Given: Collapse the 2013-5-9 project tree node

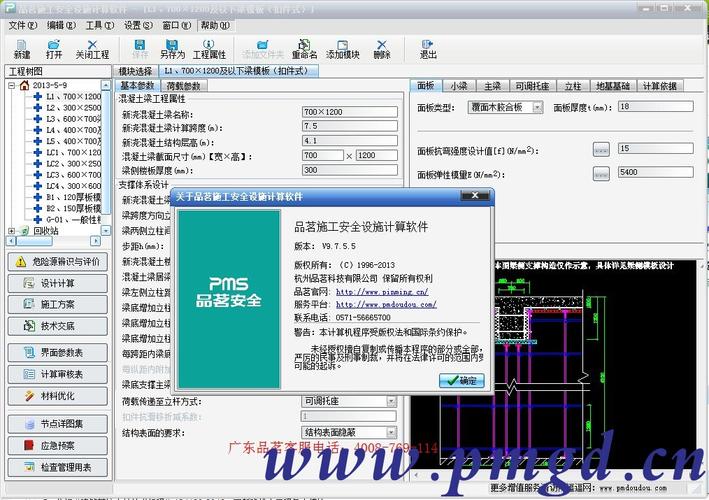Looking at the screenshot, I should tap(12, 85).
